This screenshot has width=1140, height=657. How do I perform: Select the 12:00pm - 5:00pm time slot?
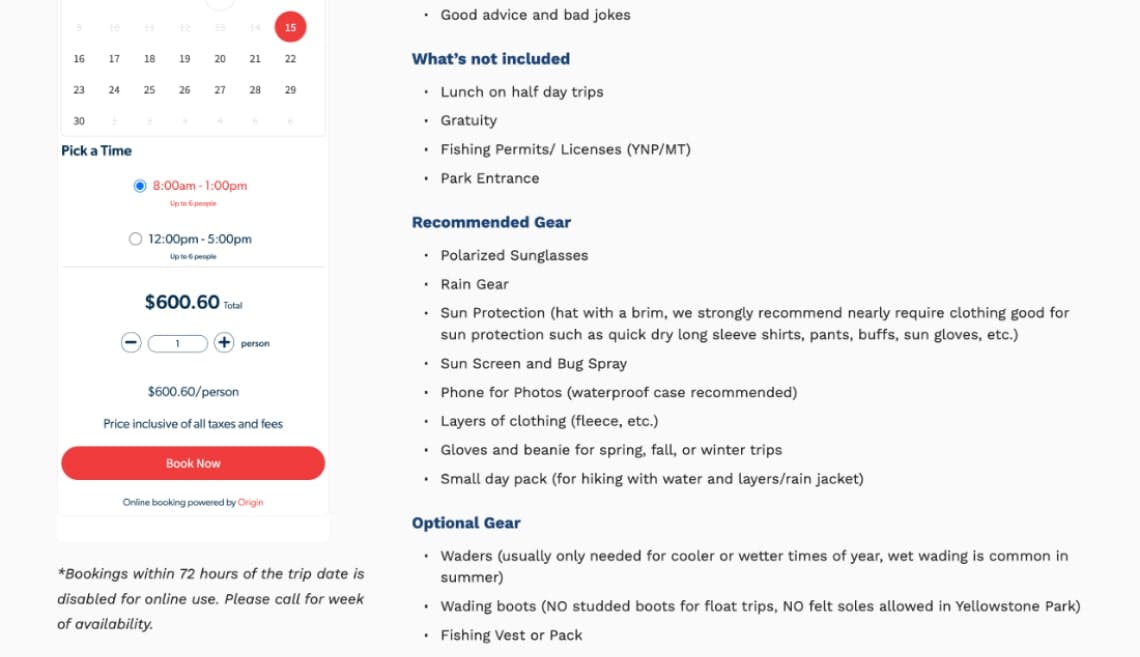coord(136,238)
